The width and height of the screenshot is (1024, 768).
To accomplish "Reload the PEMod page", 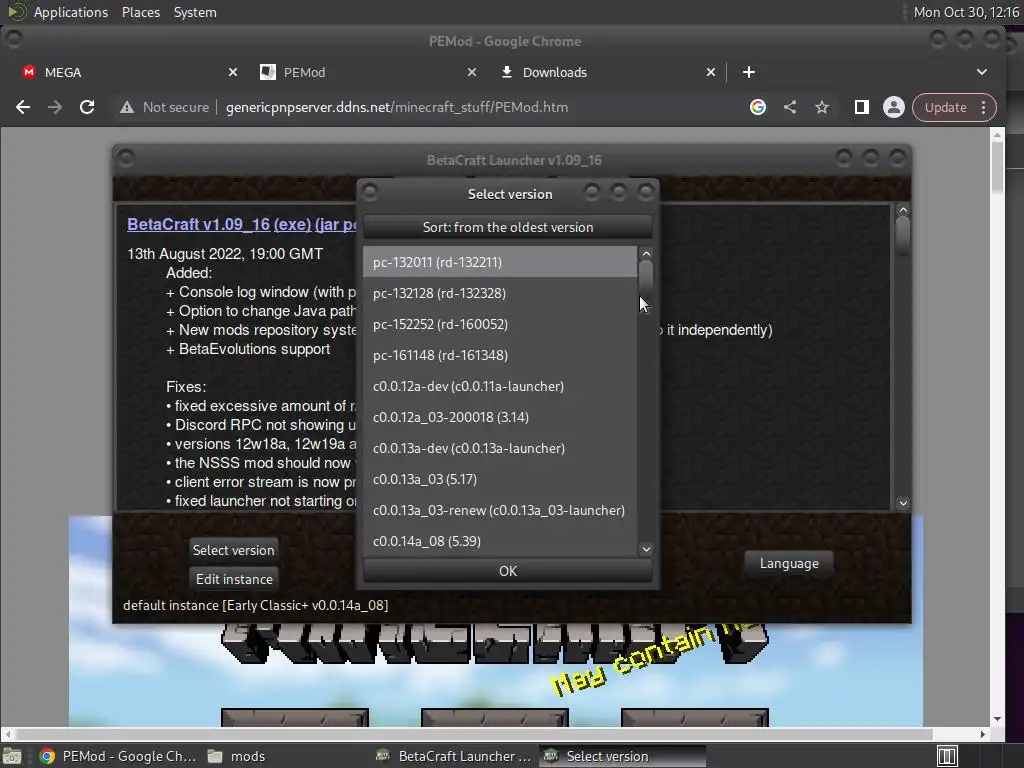I will [87, 107].
